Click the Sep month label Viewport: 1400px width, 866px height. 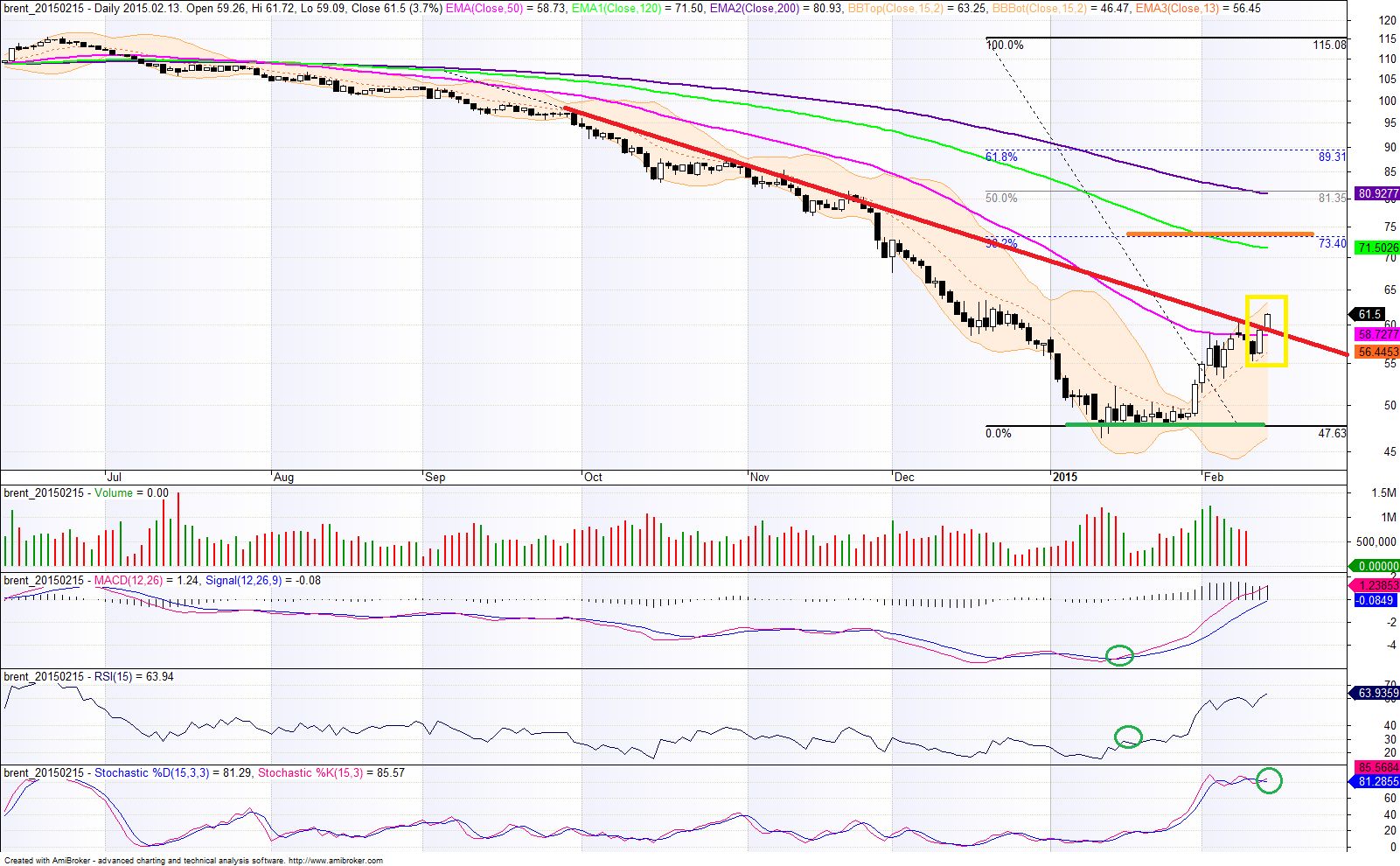tap(435, 478)
